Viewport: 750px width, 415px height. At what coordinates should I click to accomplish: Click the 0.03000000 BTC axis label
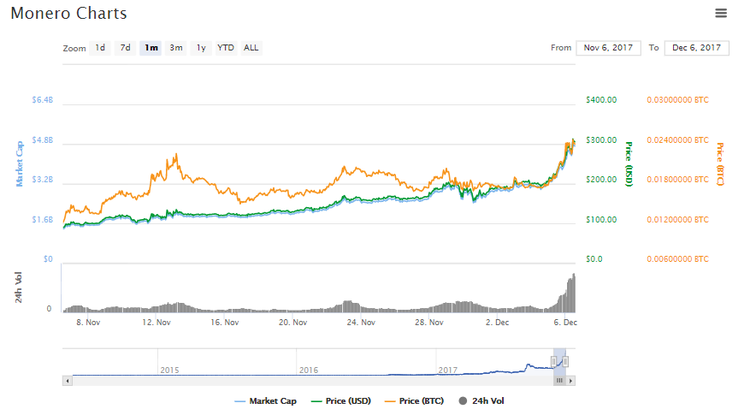(x=678, y=100)
